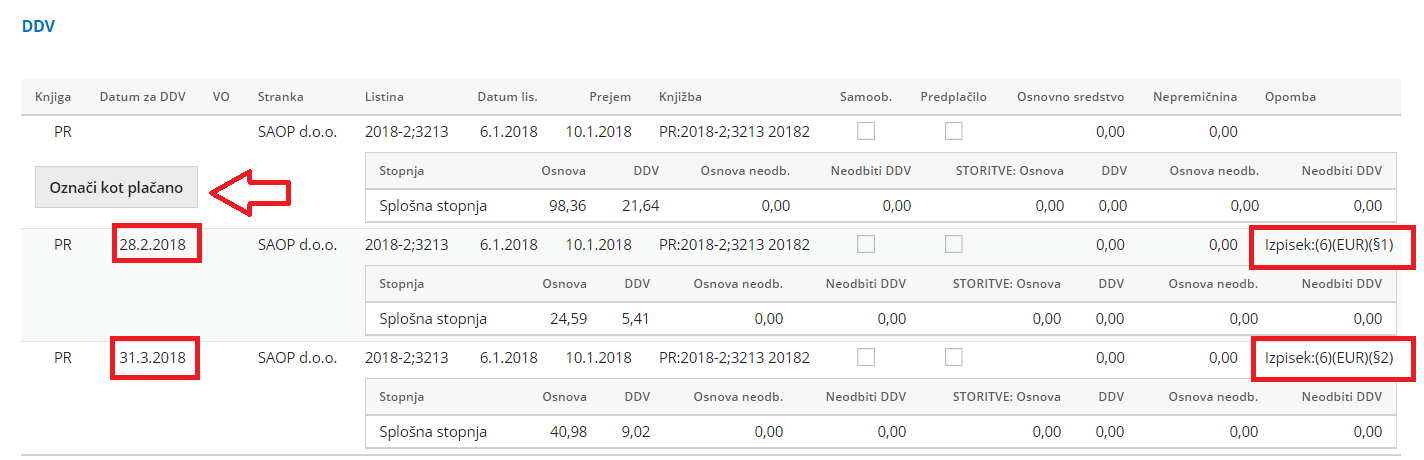
Task: Click the Stranka column header
Action: (x=281, y=97)
